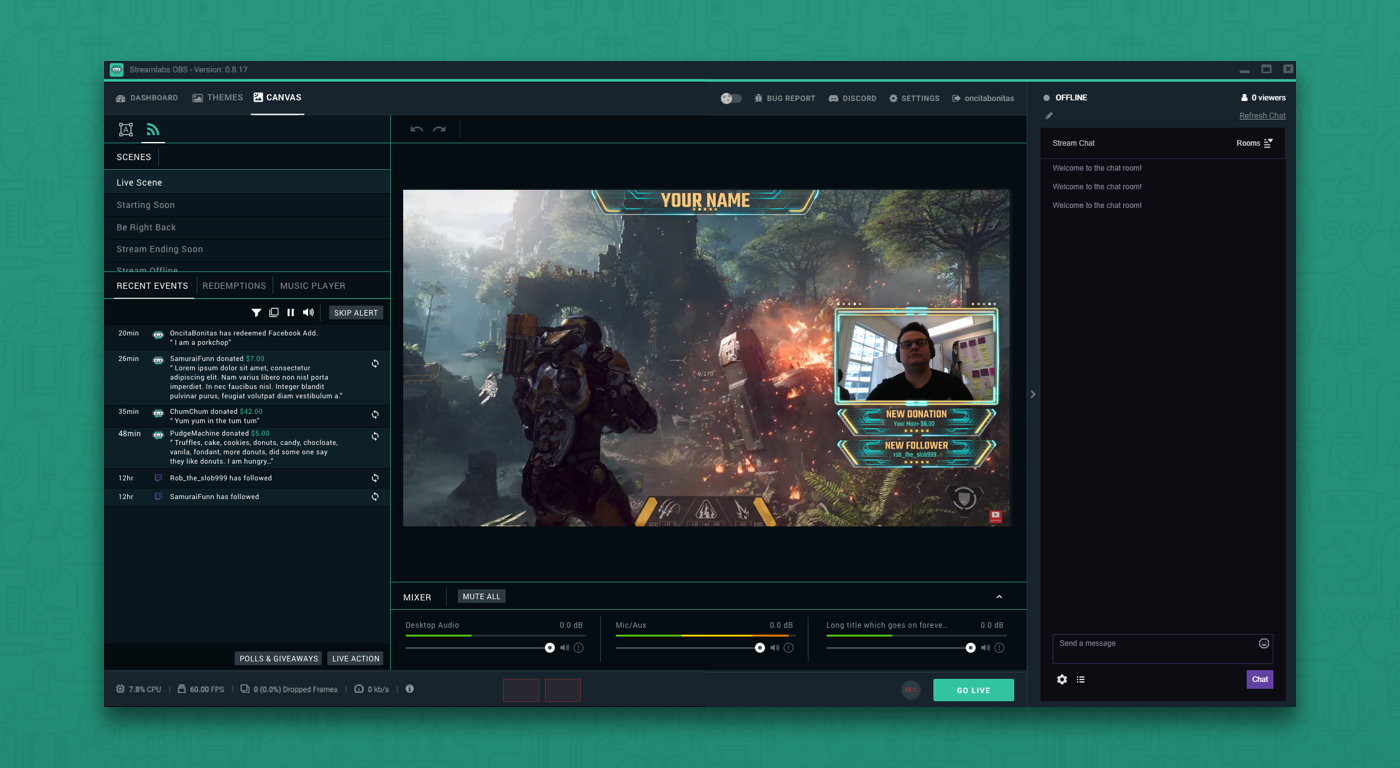Pause the alert queue

coord(291,313)
